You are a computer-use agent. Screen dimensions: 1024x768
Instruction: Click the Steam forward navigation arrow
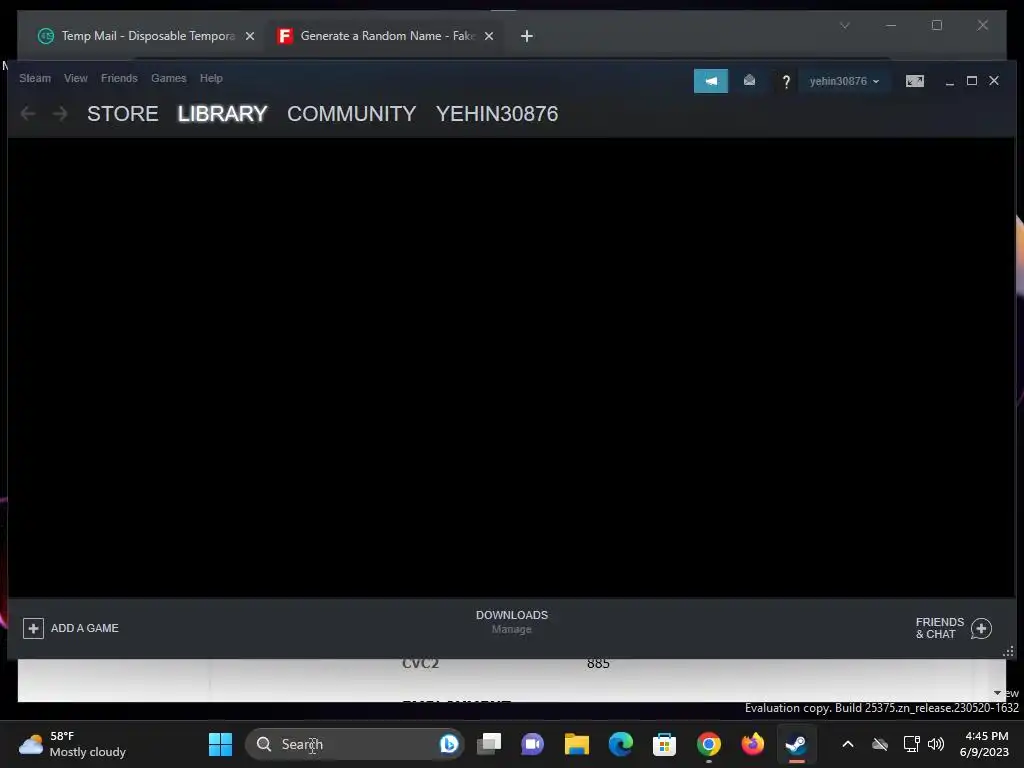(60, 114)
